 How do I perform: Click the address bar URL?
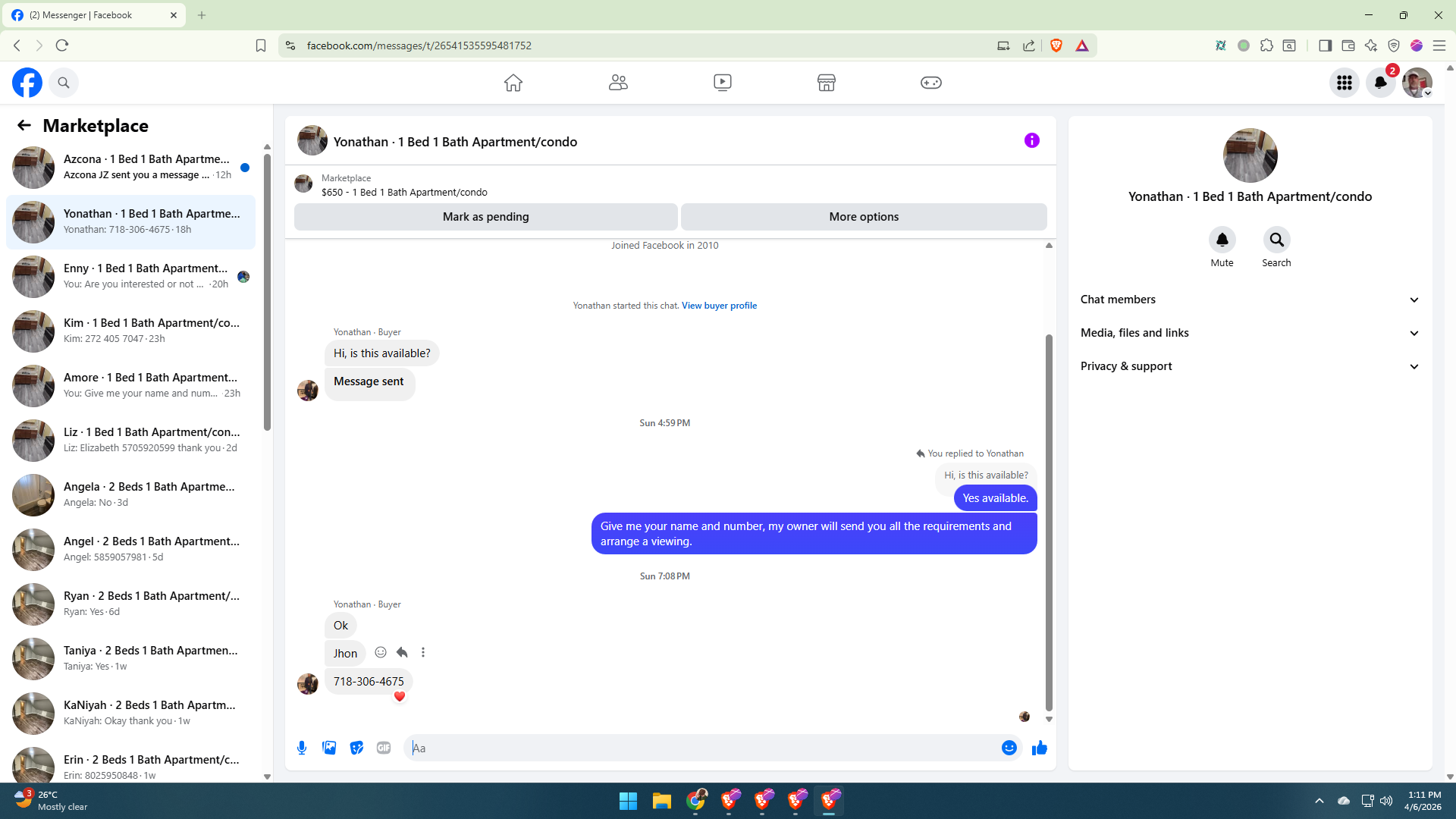(x=419, y=45)
